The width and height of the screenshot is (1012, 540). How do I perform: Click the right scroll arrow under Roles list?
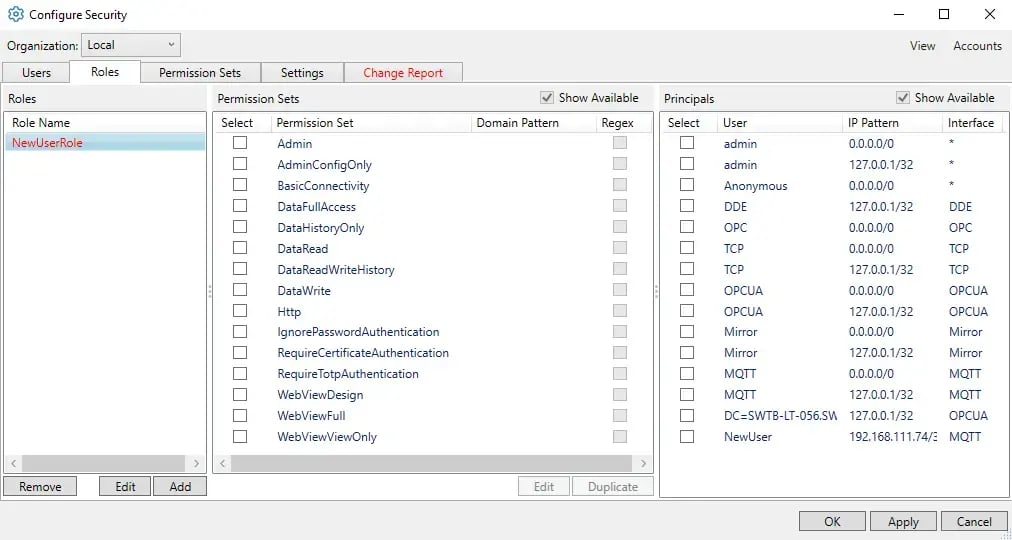point(196,463)
